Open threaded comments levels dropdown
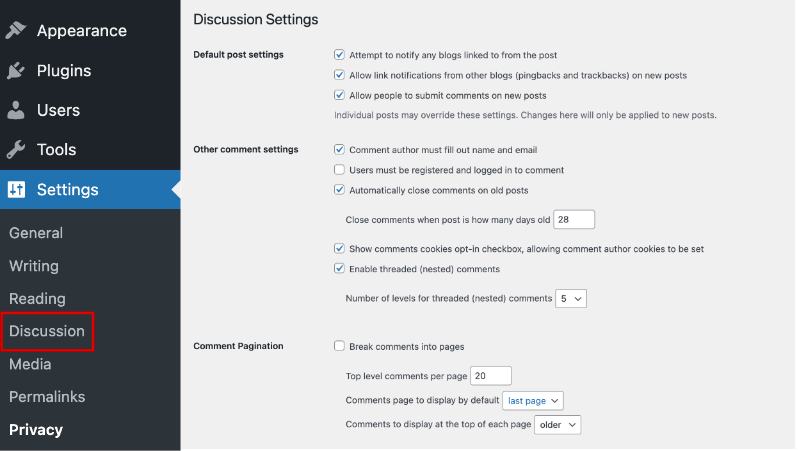 click(572, 298)
